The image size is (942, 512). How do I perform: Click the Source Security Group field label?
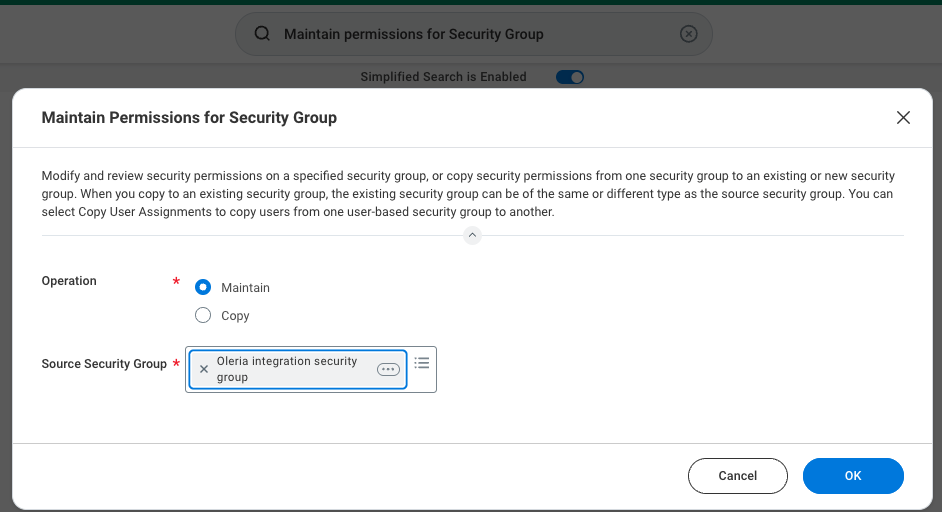click(x=104, y=364)
